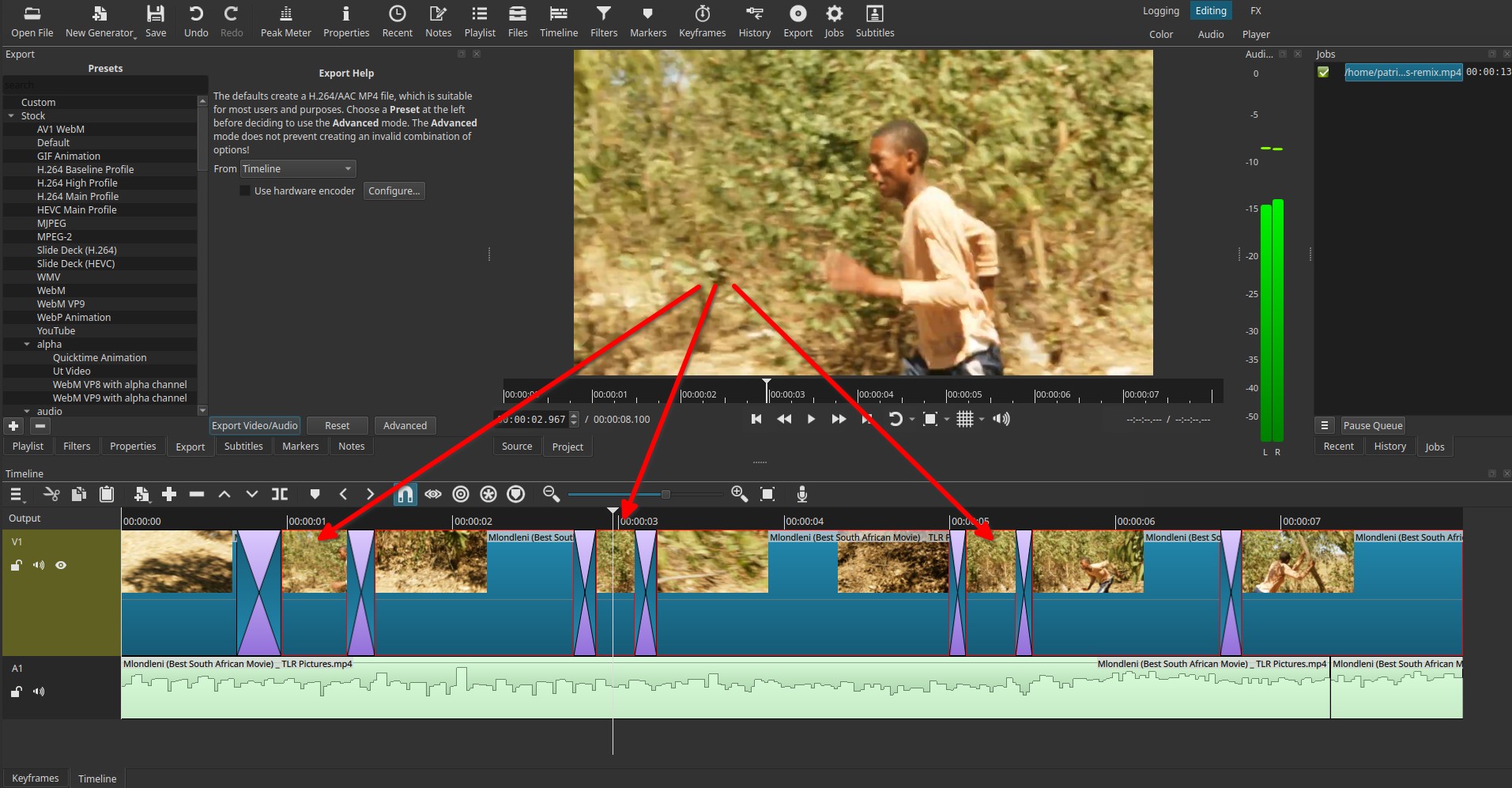Collapse the alpha presets subgroup
This screenshot has width=1512, height=788.
[x=27, y=345]
